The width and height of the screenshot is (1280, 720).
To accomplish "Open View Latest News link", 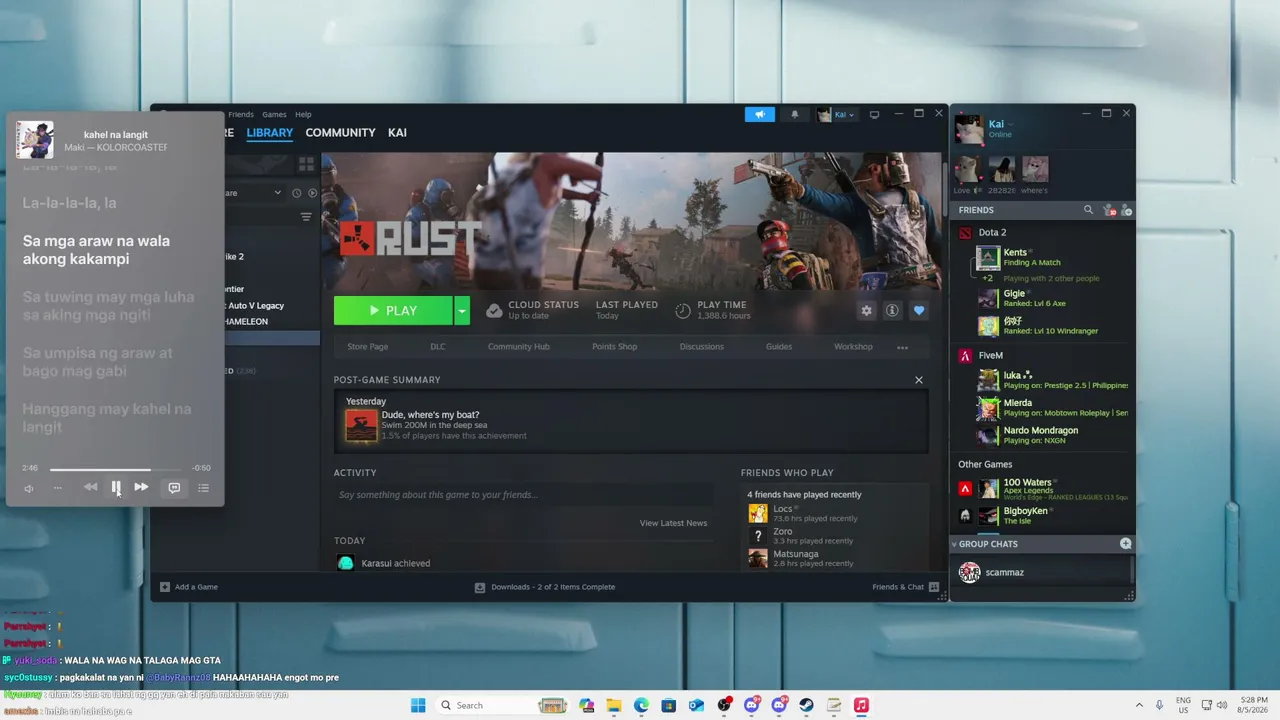I will click(x=673, y=523).
